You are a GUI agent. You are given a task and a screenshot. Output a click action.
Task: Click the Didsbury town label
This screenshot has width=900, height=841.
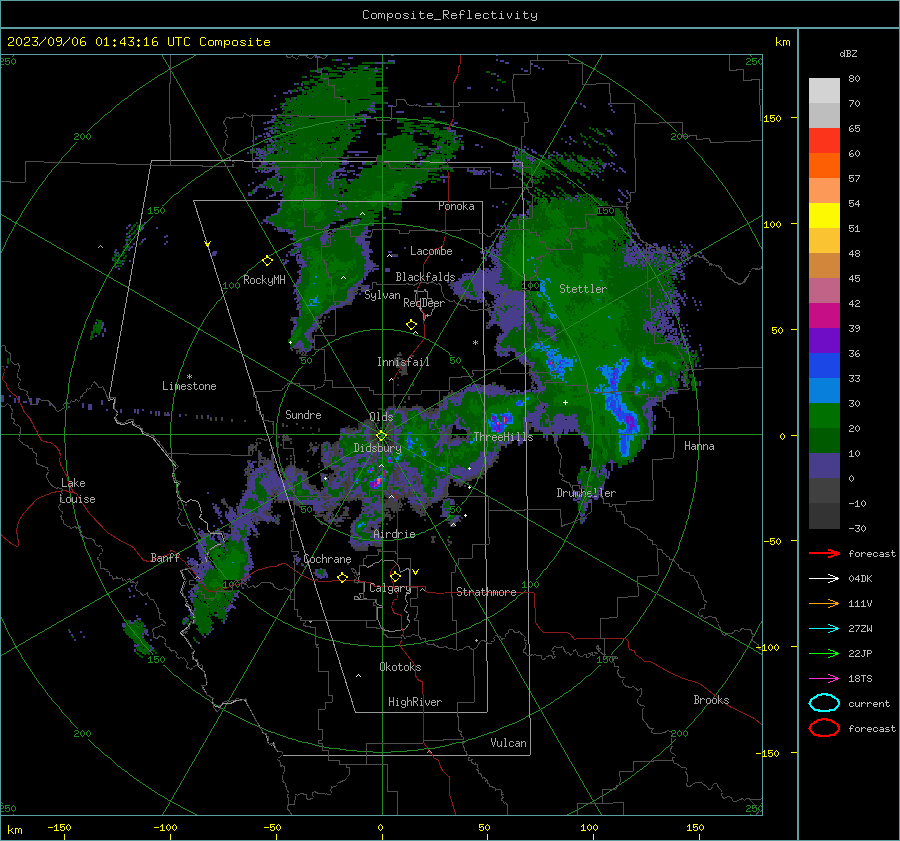[x=377, y=448]
